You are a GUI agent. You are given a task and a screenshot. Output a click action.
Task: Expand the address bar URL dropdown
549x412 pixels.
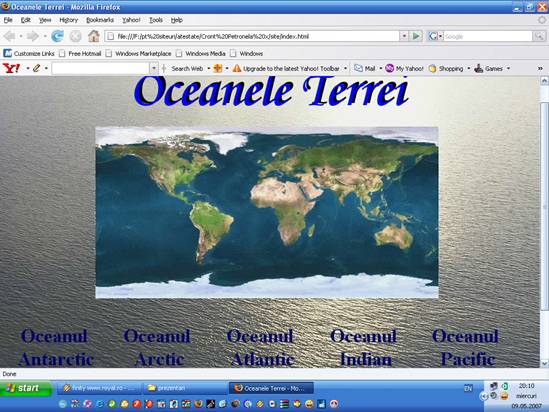click(404, 36)
